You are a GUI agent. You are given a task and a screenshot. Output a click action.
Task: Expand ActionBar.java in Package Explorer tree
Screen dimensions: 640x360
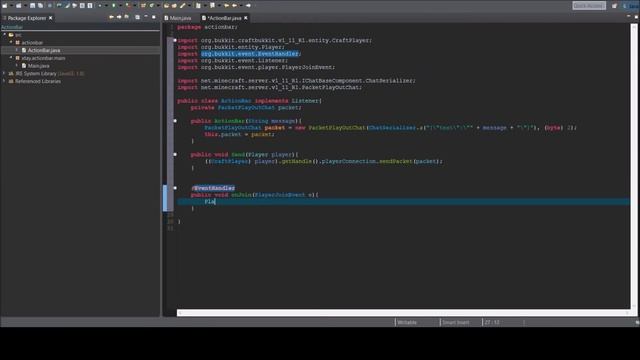tap(17, 50)
